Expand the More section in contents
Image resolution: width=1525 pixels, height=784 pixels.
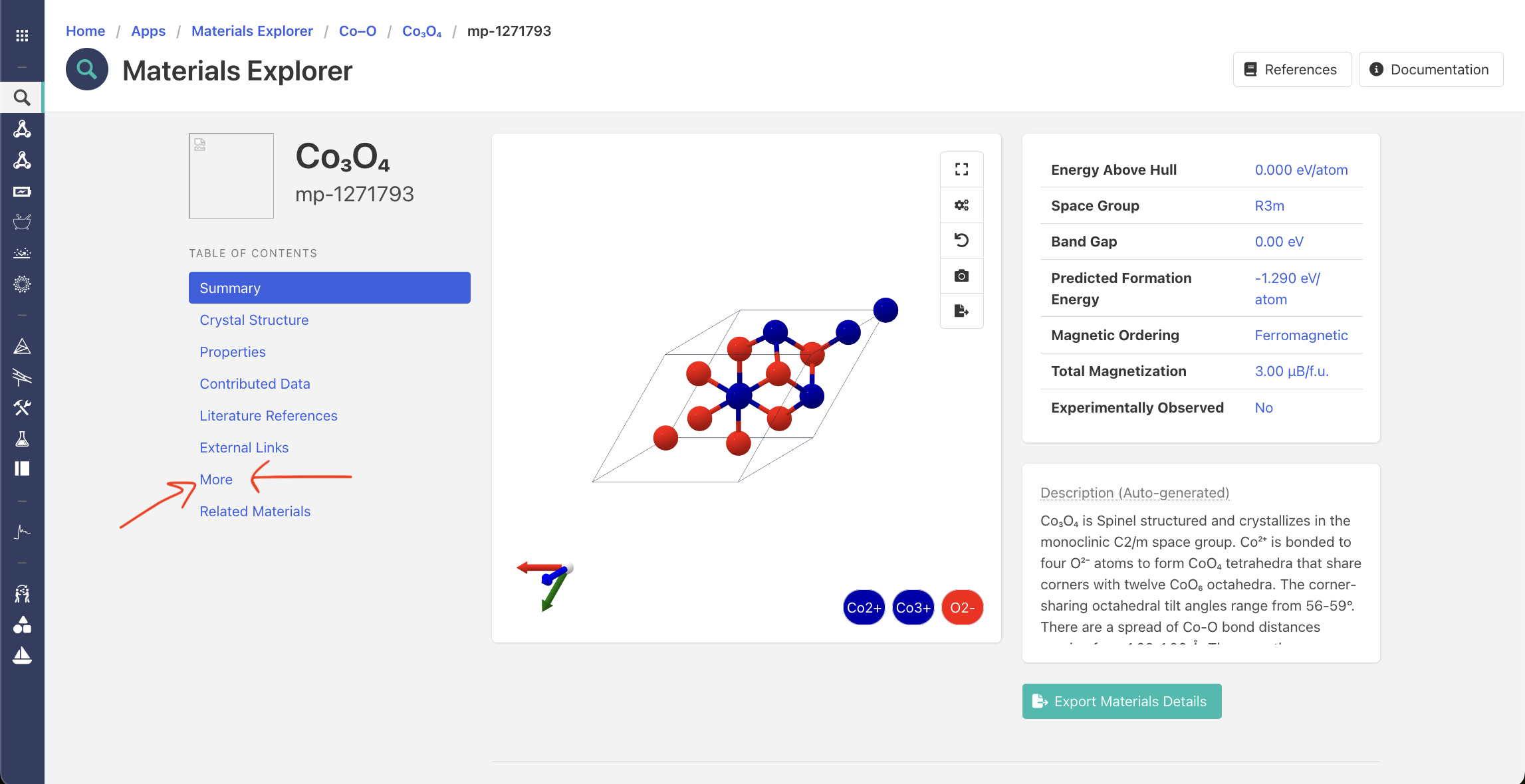coord(216,480)
